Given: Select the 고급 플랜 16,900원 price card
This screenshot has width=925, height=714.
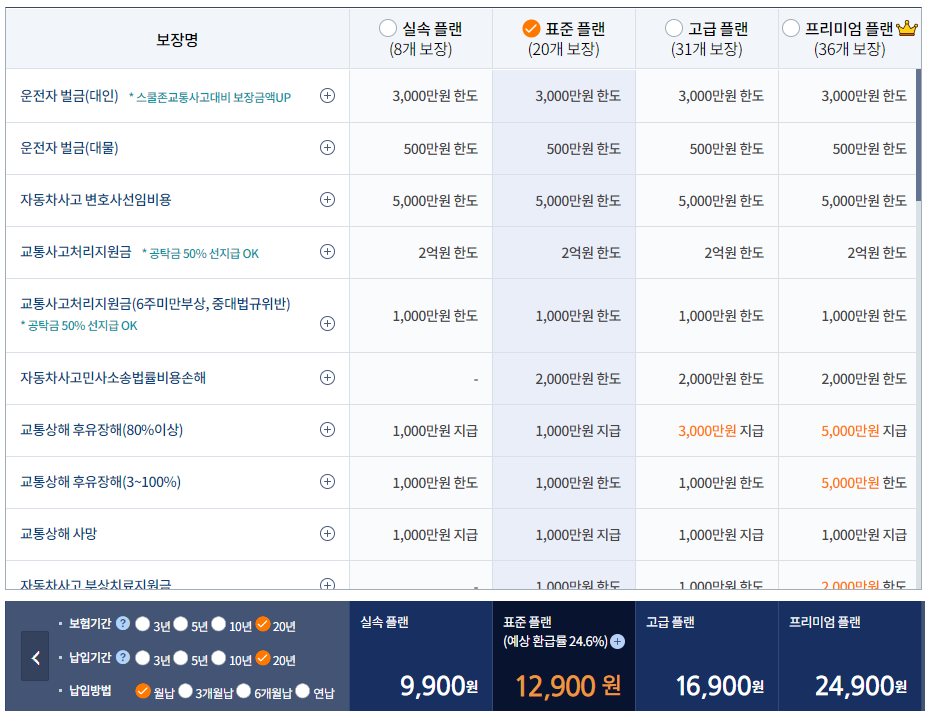Looking at the screenshot, I should [707, 656].
